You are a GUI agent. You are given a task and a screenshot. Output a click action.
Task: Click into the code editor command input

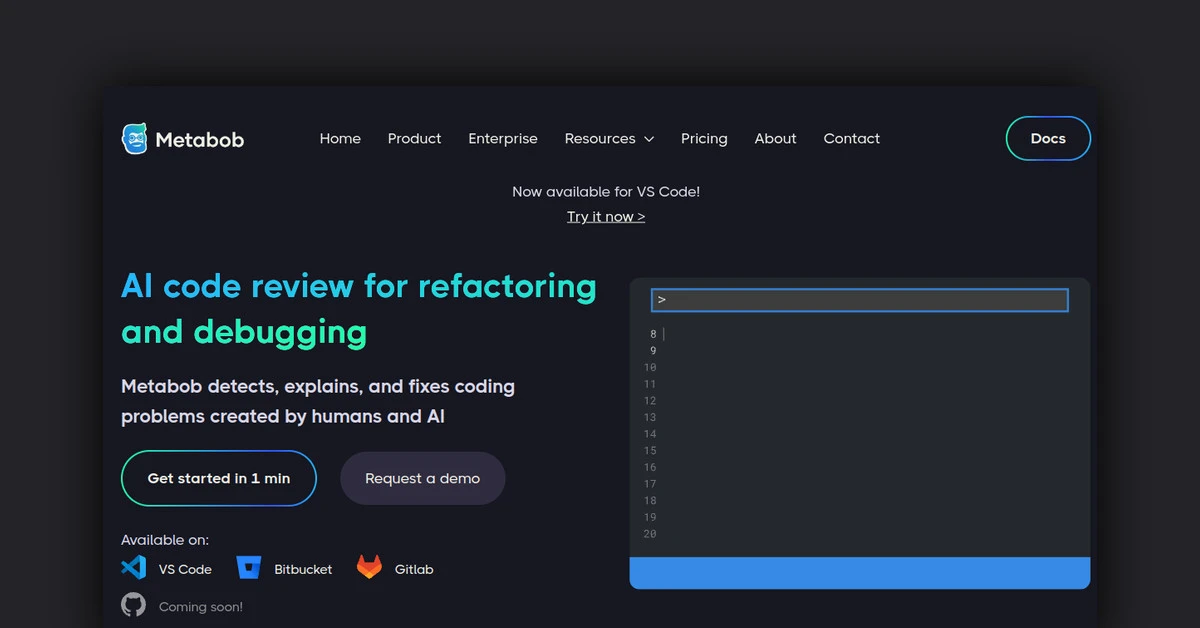point(860,300)
